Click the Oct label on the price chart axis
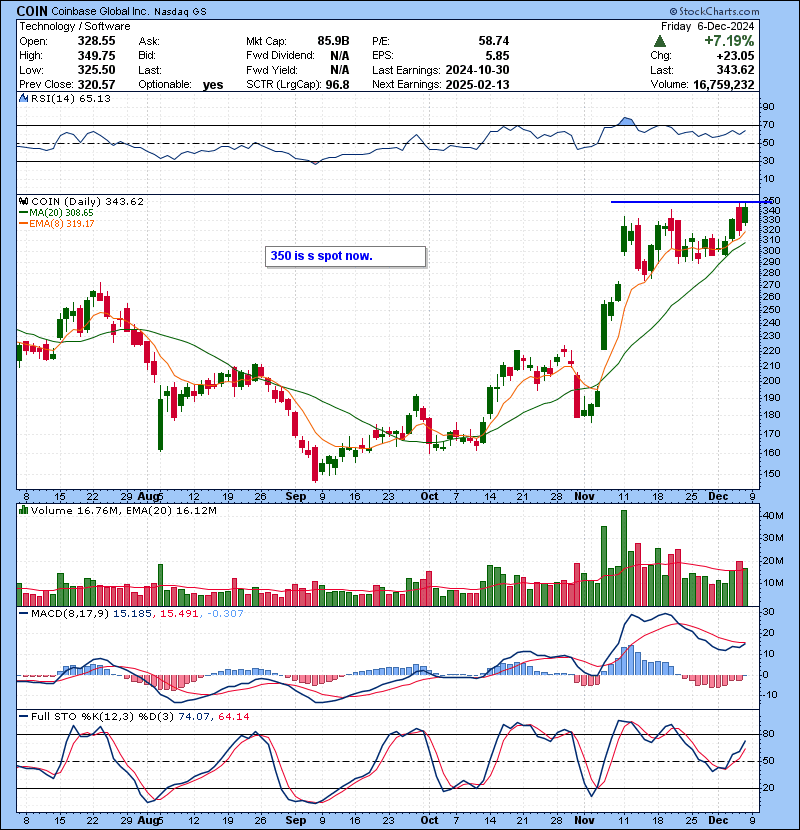Screen dimensions: 800x830 coord(429,497)
